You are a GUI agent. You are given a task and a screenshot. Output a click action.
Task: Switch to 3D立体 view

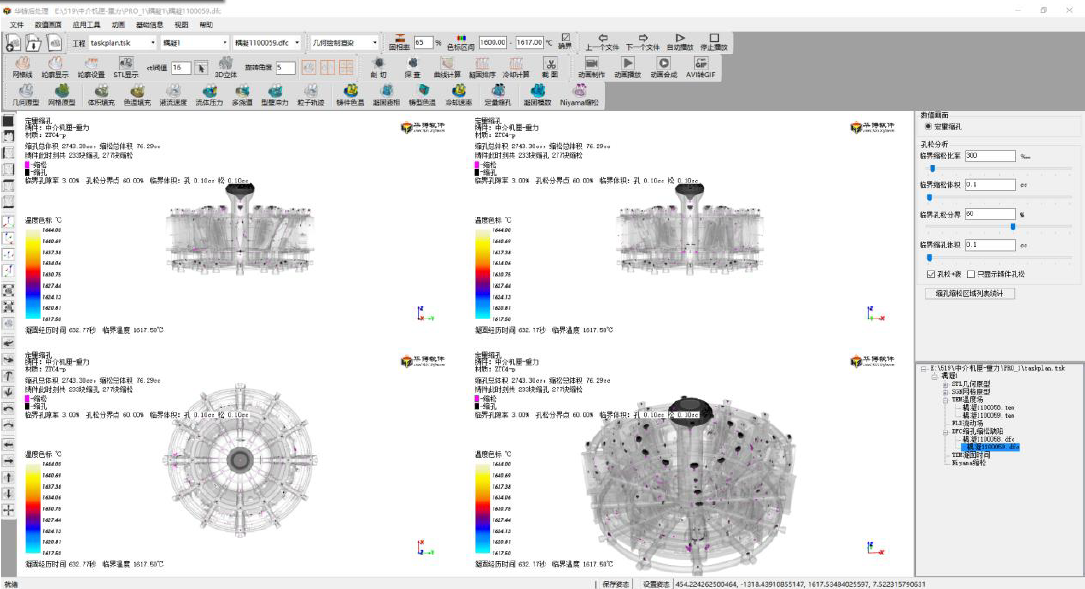coord(227,67)
